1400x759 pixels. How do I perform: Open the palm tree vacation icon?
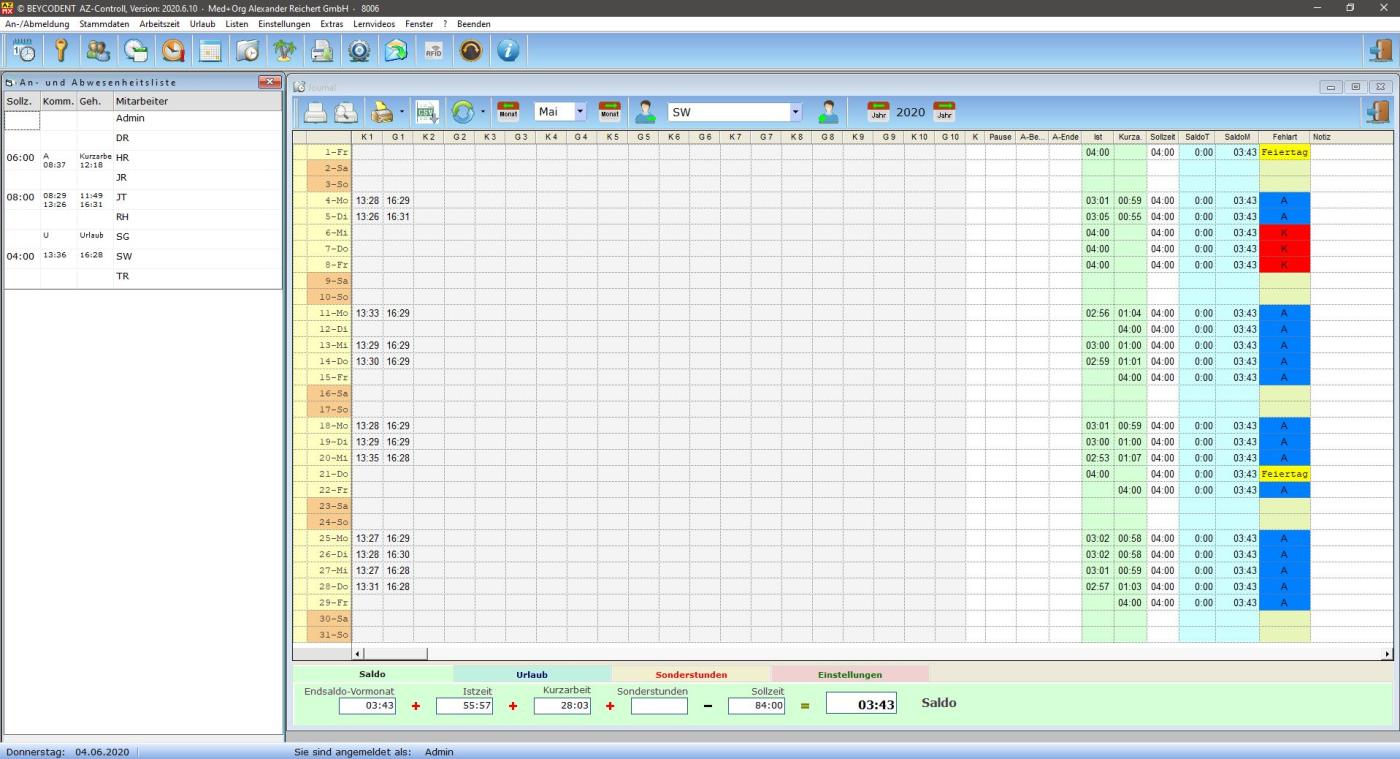(285, 50)
